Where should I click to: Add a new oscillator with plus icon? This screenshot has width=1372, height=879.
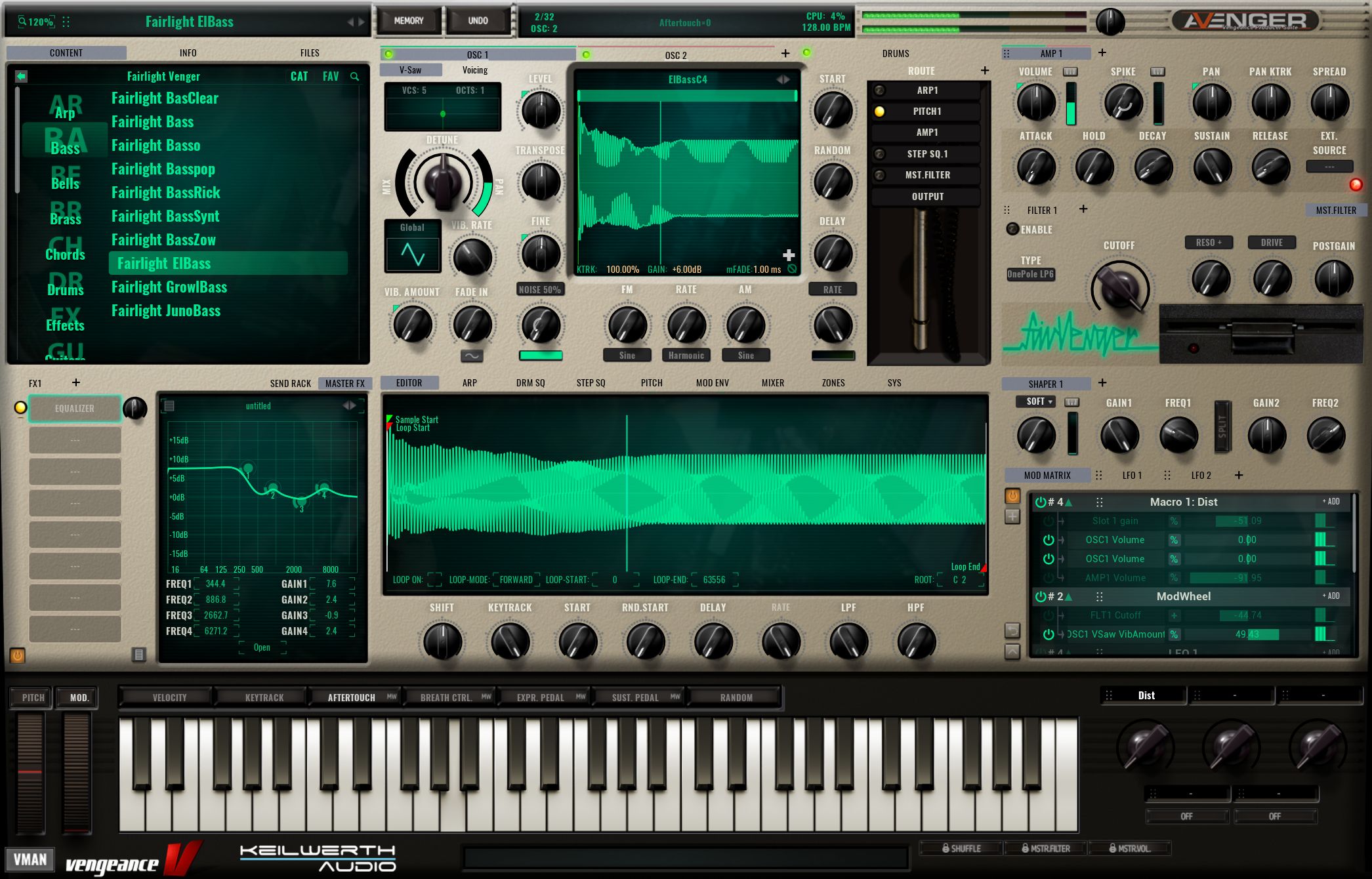(785, 54)
